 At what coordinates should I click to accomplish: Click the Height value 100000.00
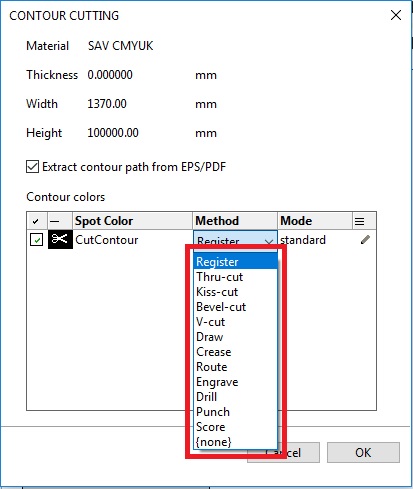click(x=113, y=133)
